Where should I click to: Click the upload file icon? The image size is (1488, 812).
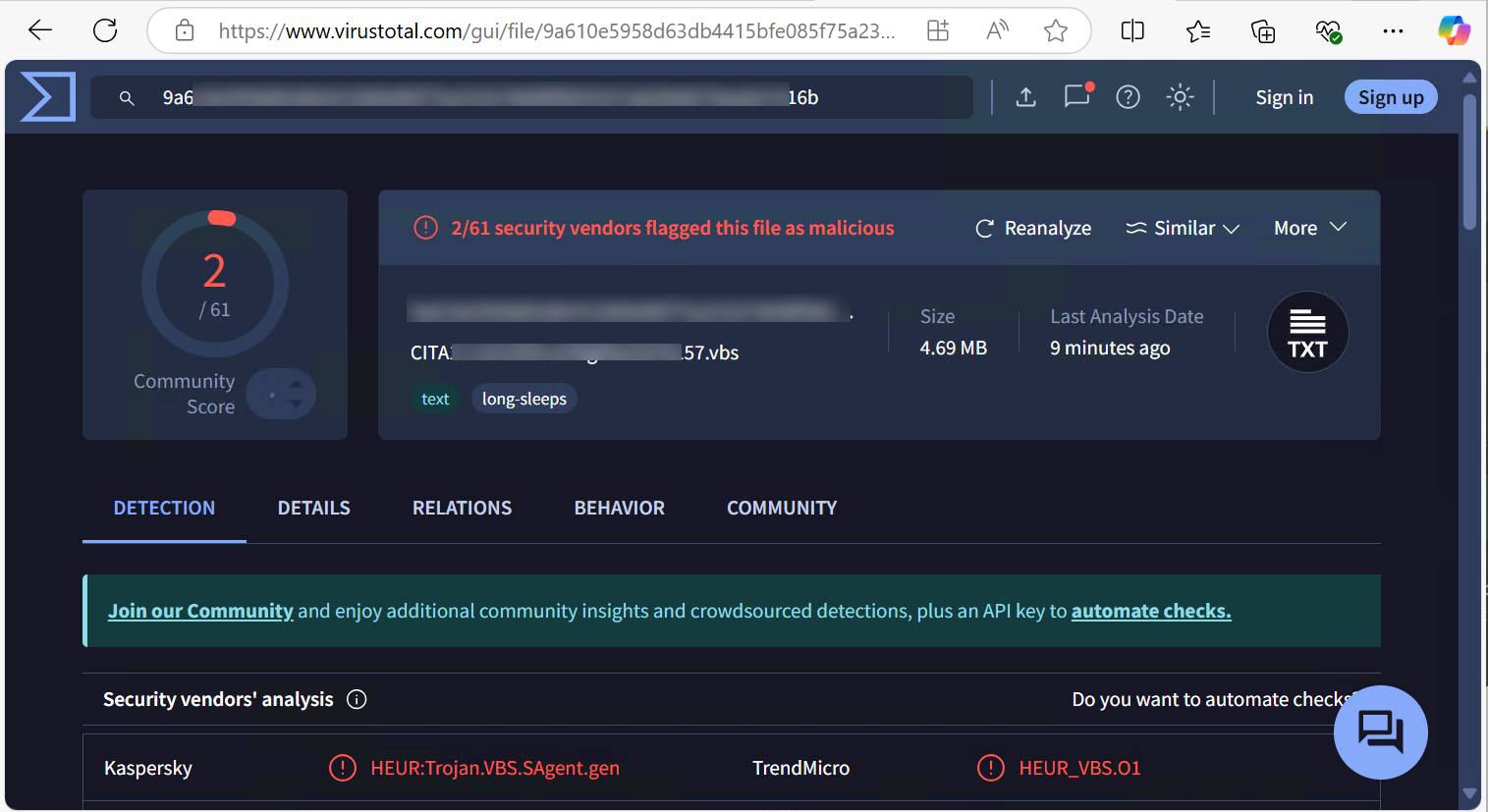coord(1025,97)
